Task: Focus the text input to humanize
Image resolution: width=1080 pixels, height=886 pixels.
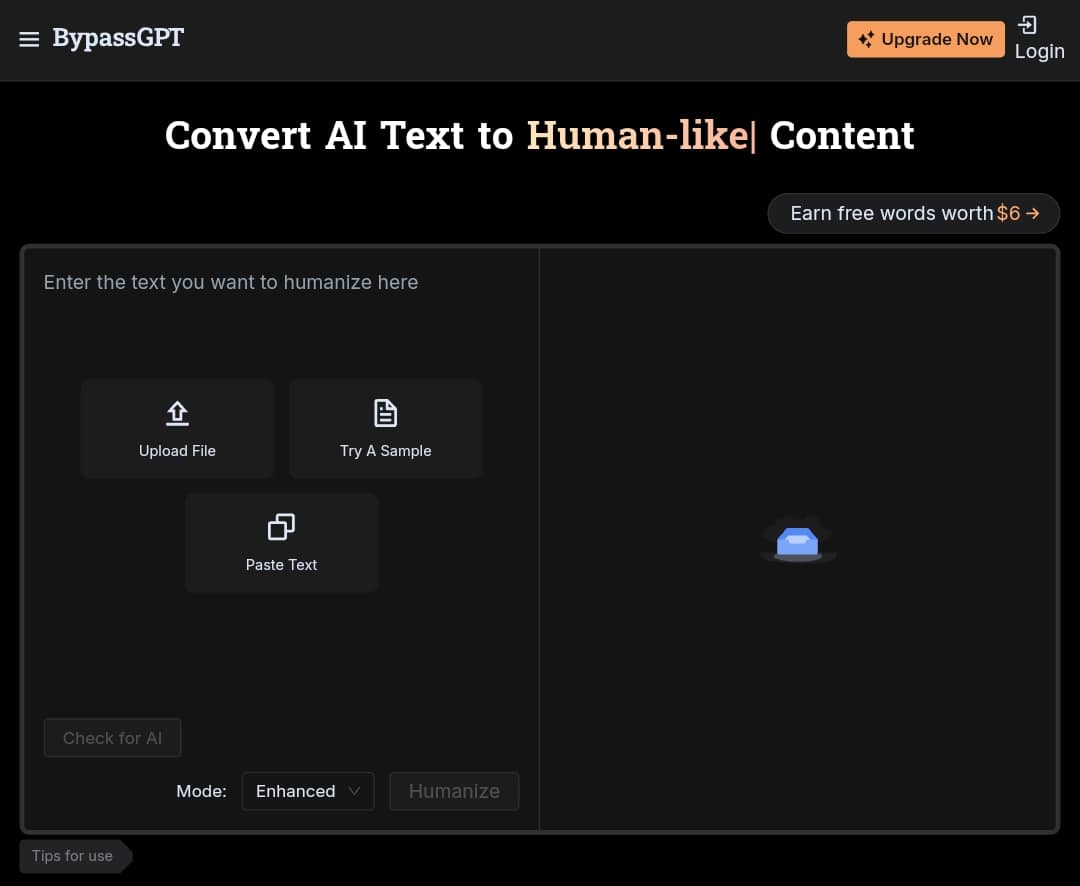Action: (281, 282)
